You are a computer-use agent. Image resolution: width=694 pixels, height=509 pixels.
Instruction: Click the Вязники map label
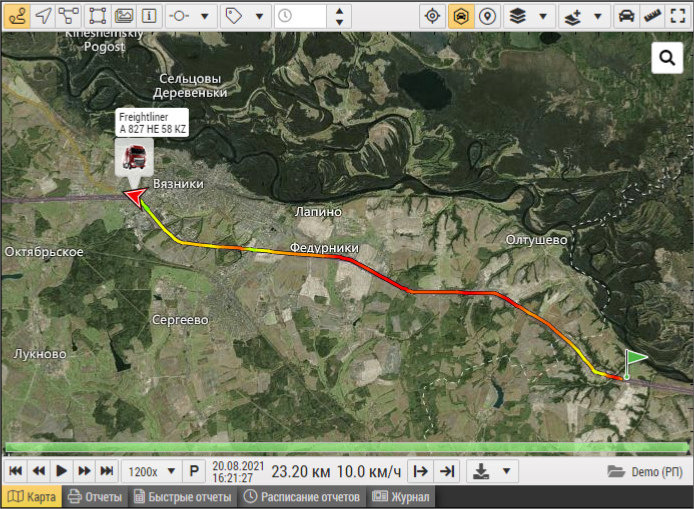coord(178,184)
